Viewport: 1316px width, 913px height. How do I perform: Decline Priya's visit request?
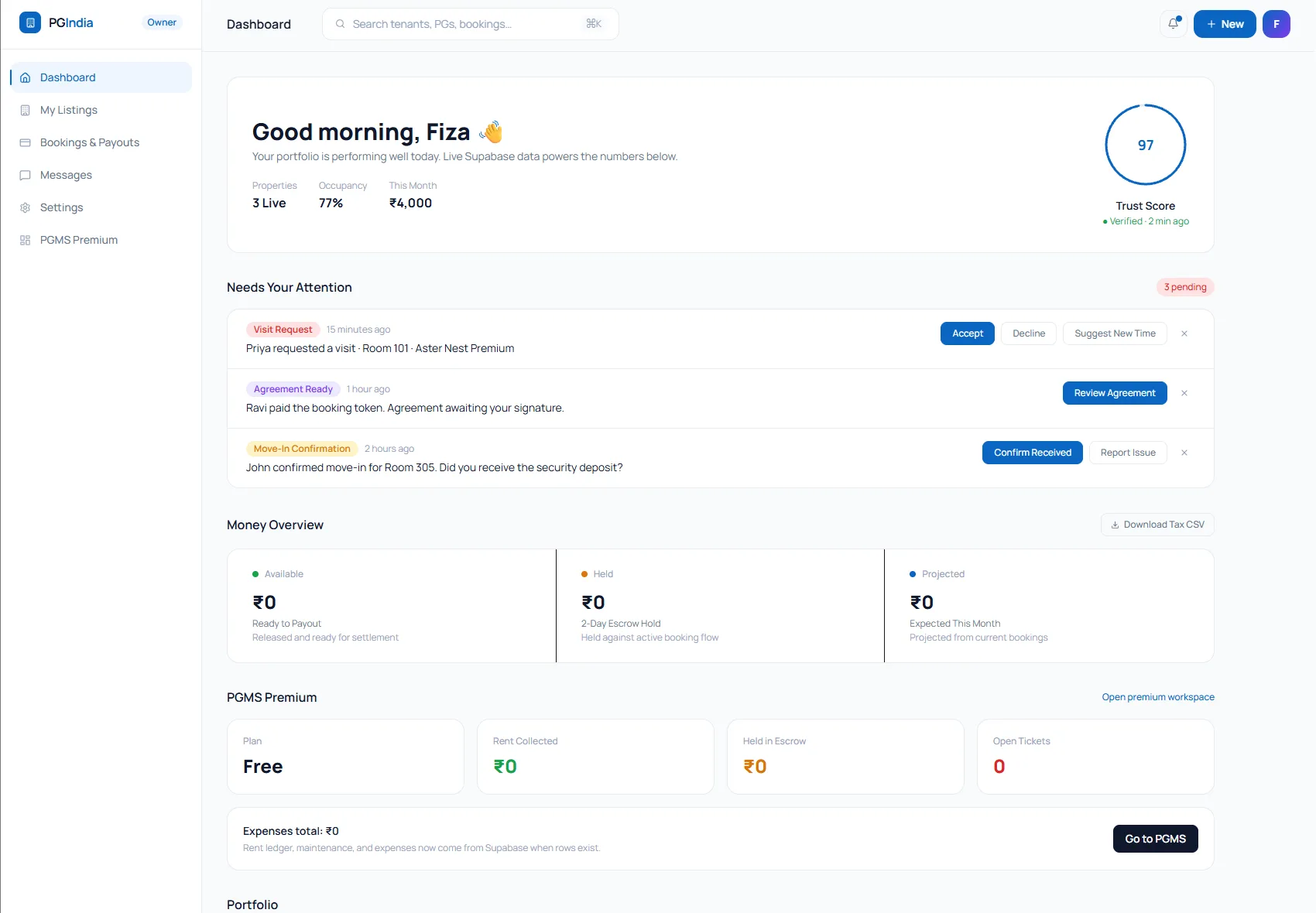coord(1029,333)
